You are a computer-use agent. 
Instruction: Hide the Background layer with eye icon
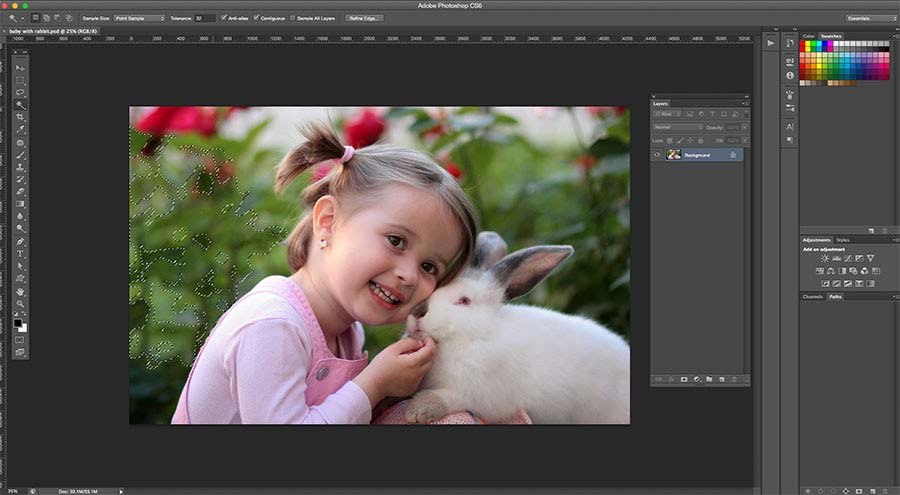click(657, 155)
